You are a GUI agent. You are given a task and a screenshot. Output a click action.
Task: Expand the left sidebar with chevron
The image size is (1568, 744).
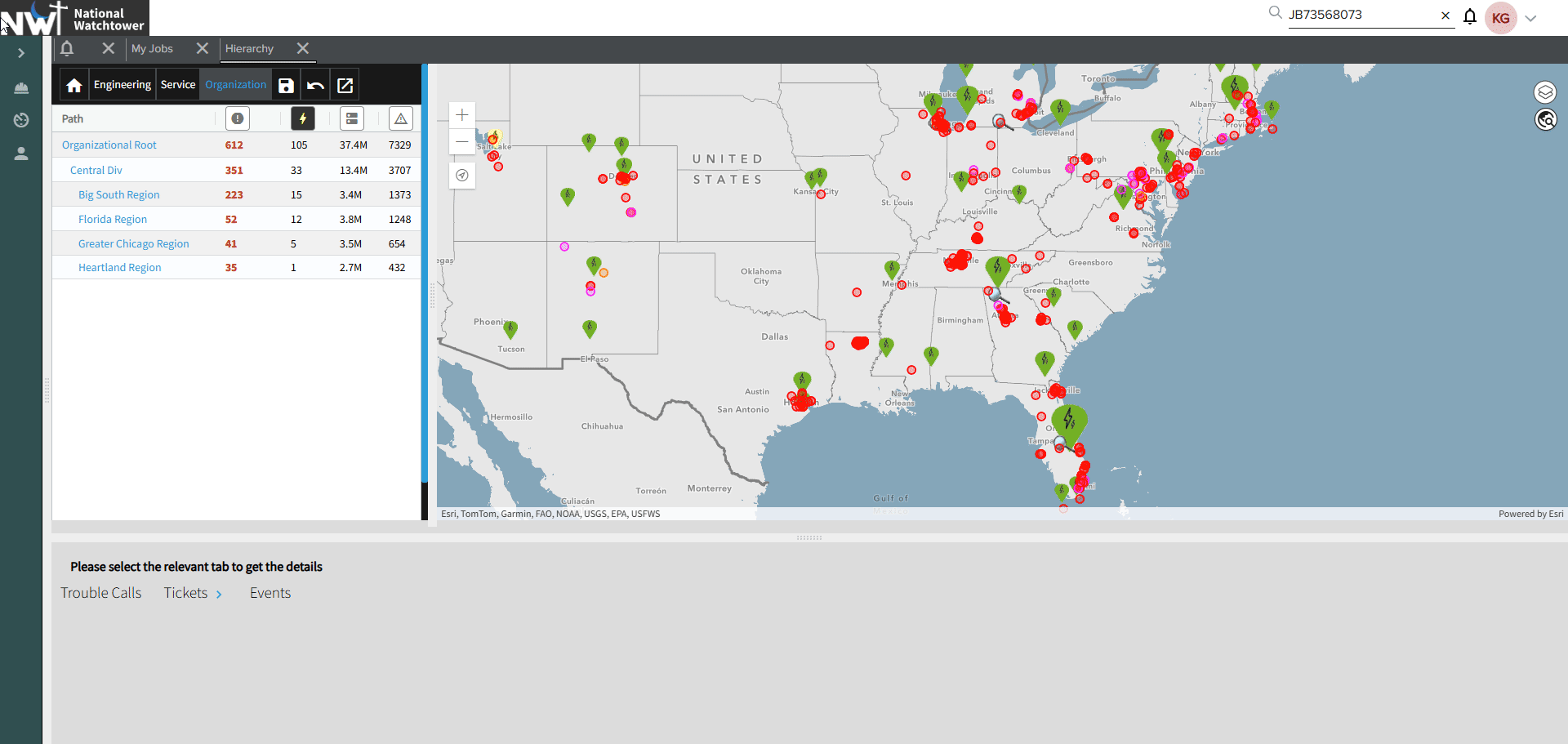click(x=21, y=53)
